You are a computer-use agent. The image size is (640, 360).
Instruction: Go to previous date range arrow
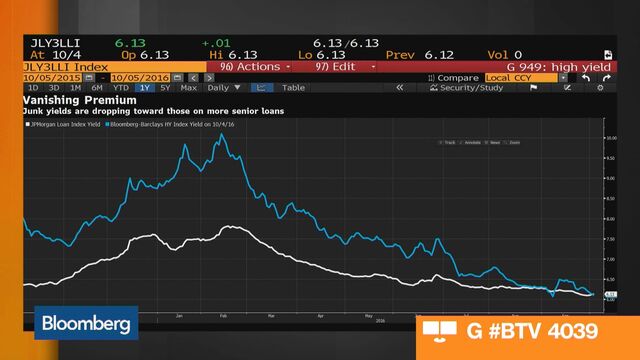[x=193, y=78]
